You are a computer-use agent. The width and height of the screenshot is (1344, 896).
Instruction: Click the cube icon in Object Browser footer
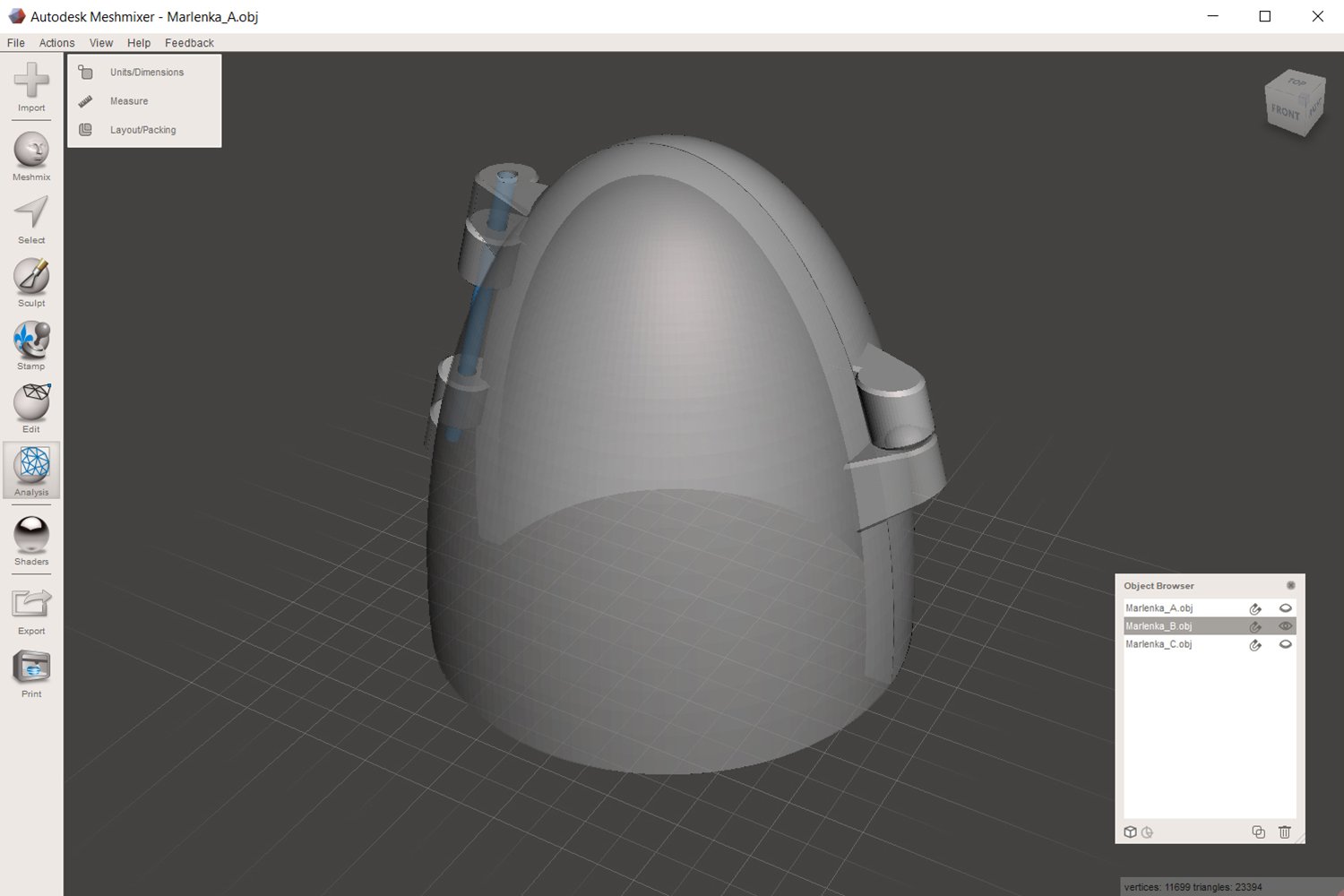tap(1130, 832)
